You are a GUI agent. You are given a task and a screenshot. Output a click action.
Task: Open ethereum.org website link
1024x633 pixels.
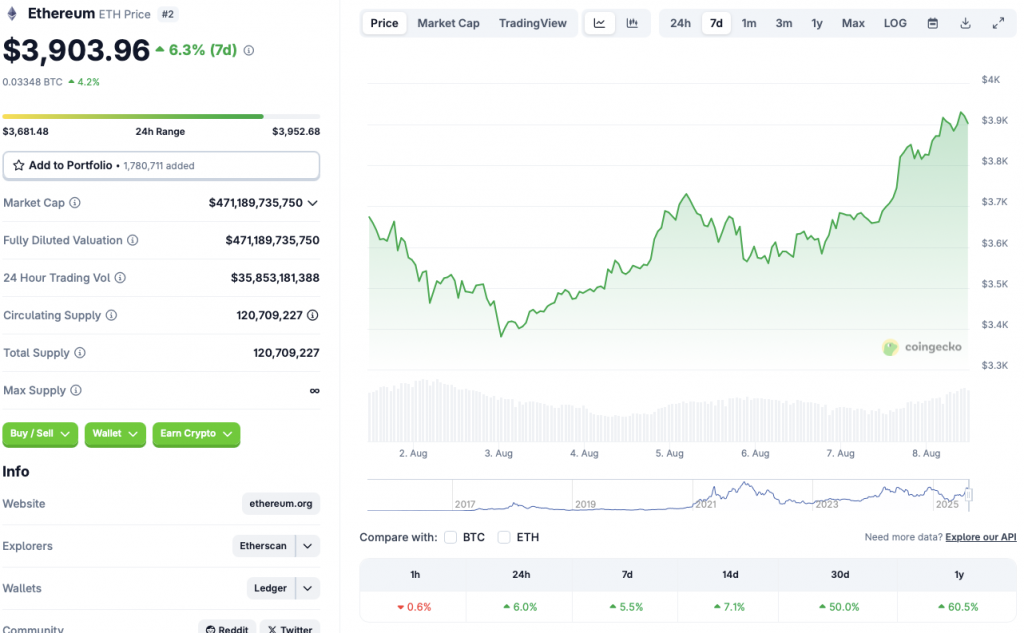click(x=281, y=504)
